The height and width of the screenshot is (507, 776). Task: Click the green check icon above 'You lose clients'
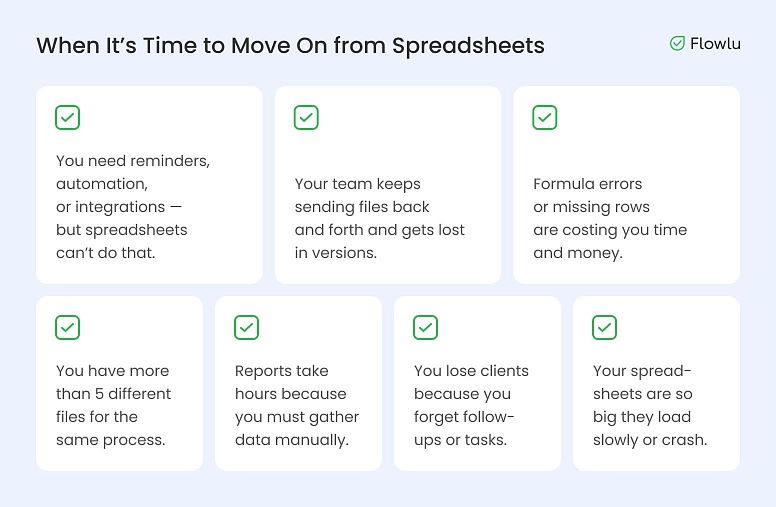point(425,327)
